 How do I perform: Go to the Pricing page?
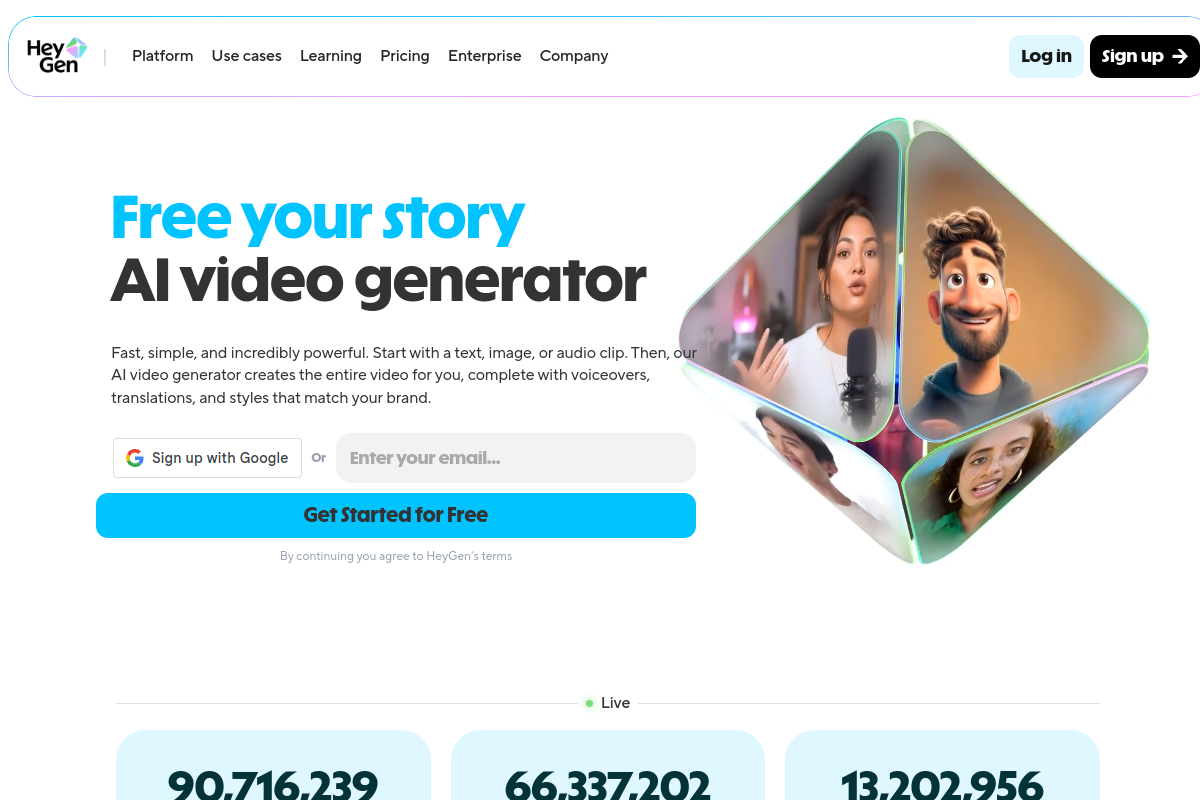point(405,56)
